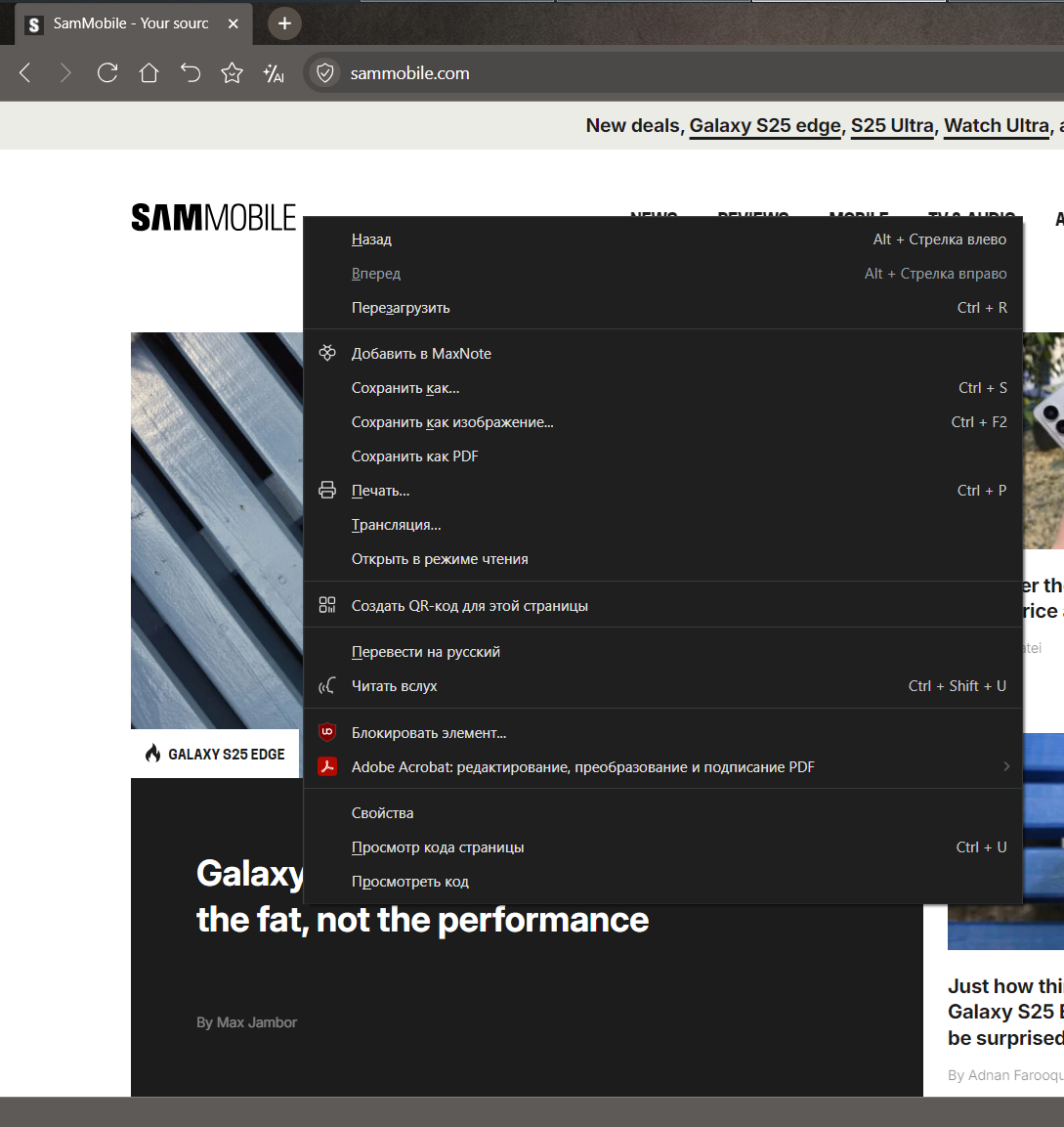Open the AI translate toolbar icon
Viewport: 1064px width, 1127px height.
[x=274, y=72]
